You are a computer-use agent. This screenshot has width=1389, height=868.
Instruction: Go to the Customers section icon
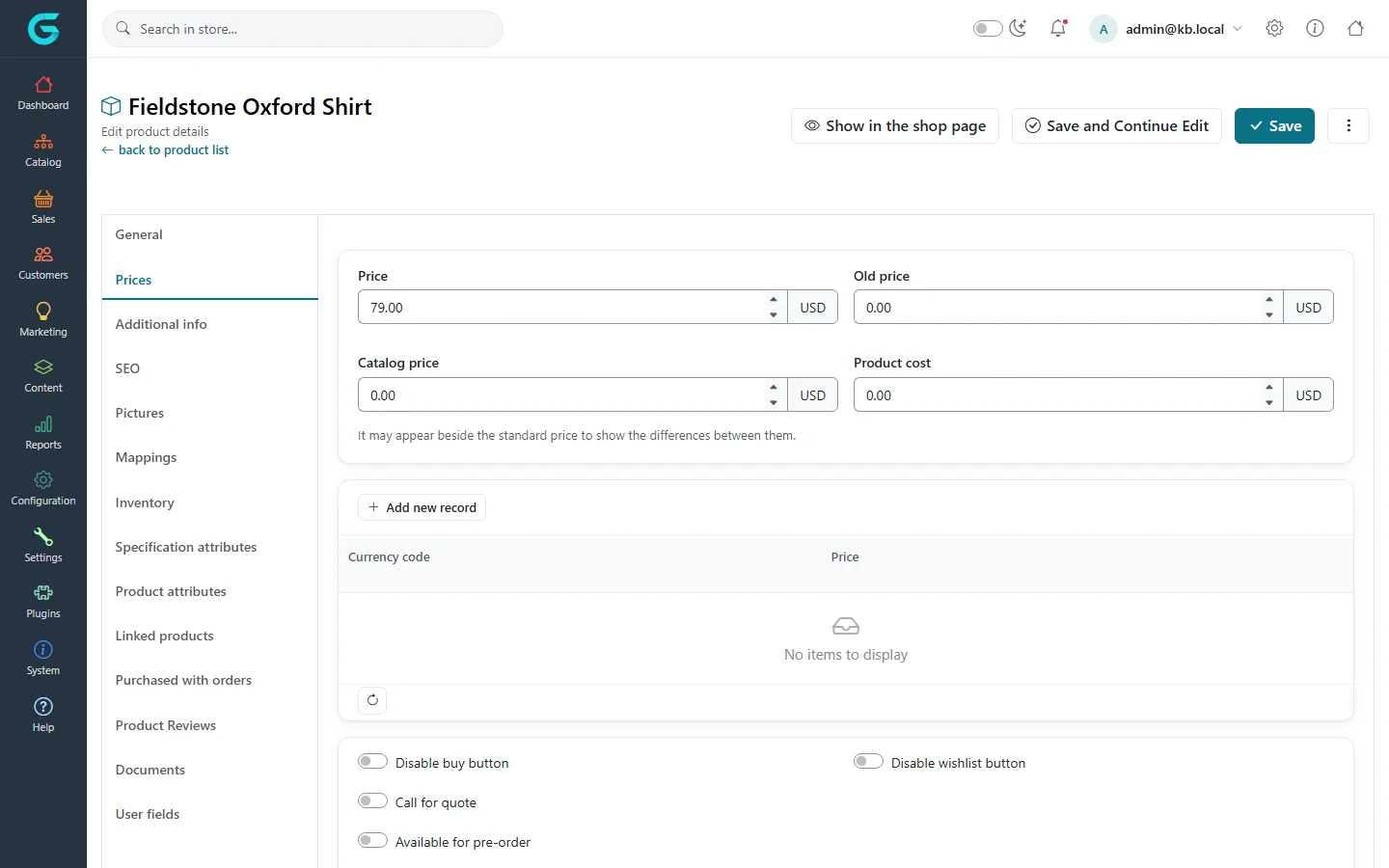pos(43,255)
